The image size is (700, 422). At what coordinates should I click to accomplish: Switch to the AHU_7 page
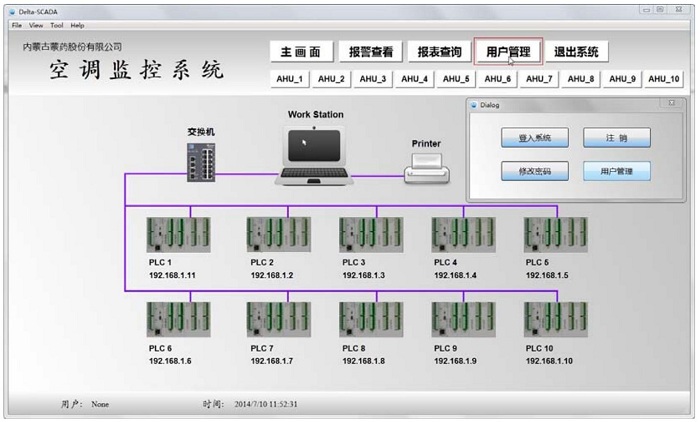point(539,79)
